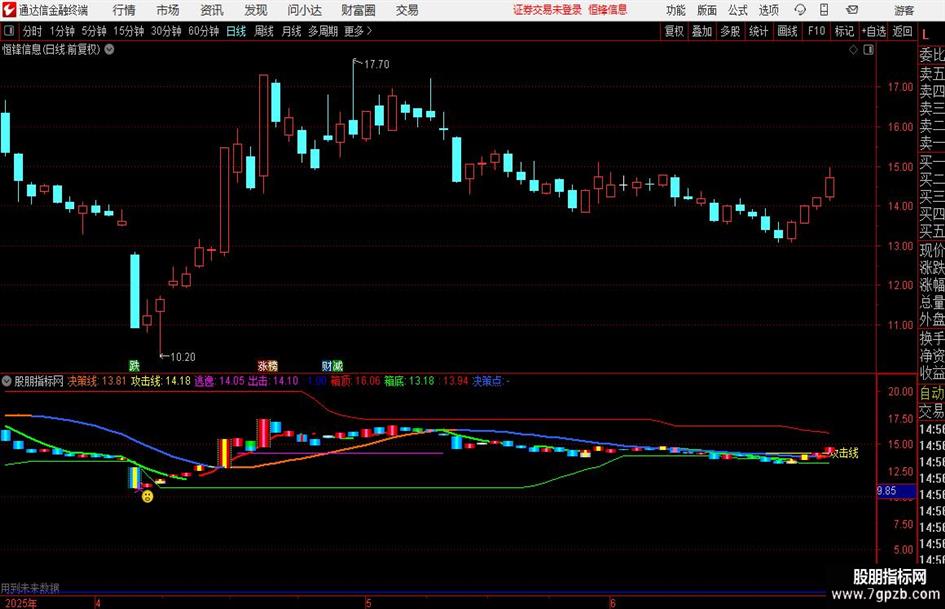Click the 17.70 high price label
The width and height of the screenshot is (945, 609).
coord(376,64)
